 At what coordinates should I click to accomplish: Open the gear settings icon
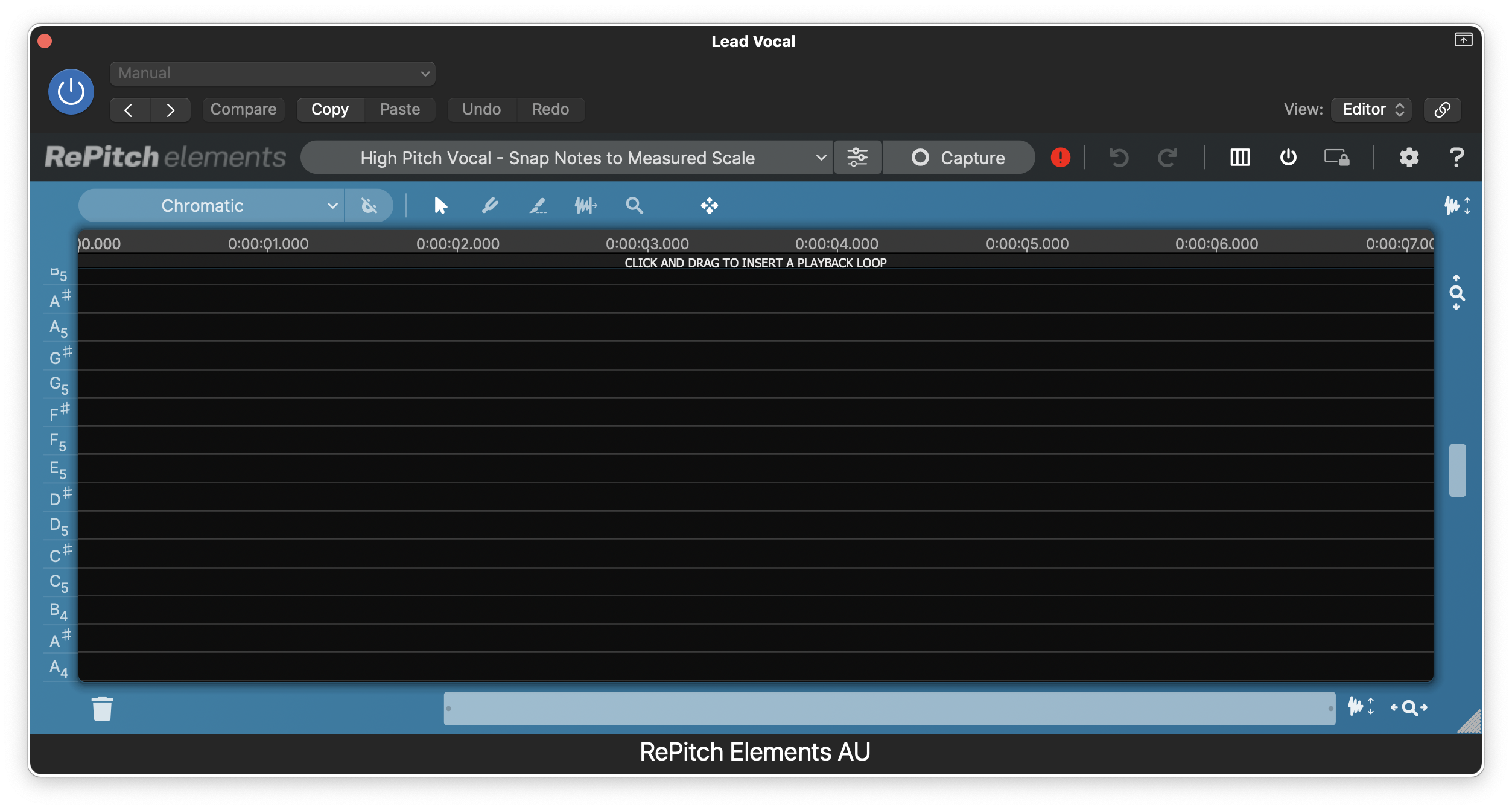(1409, 158)
